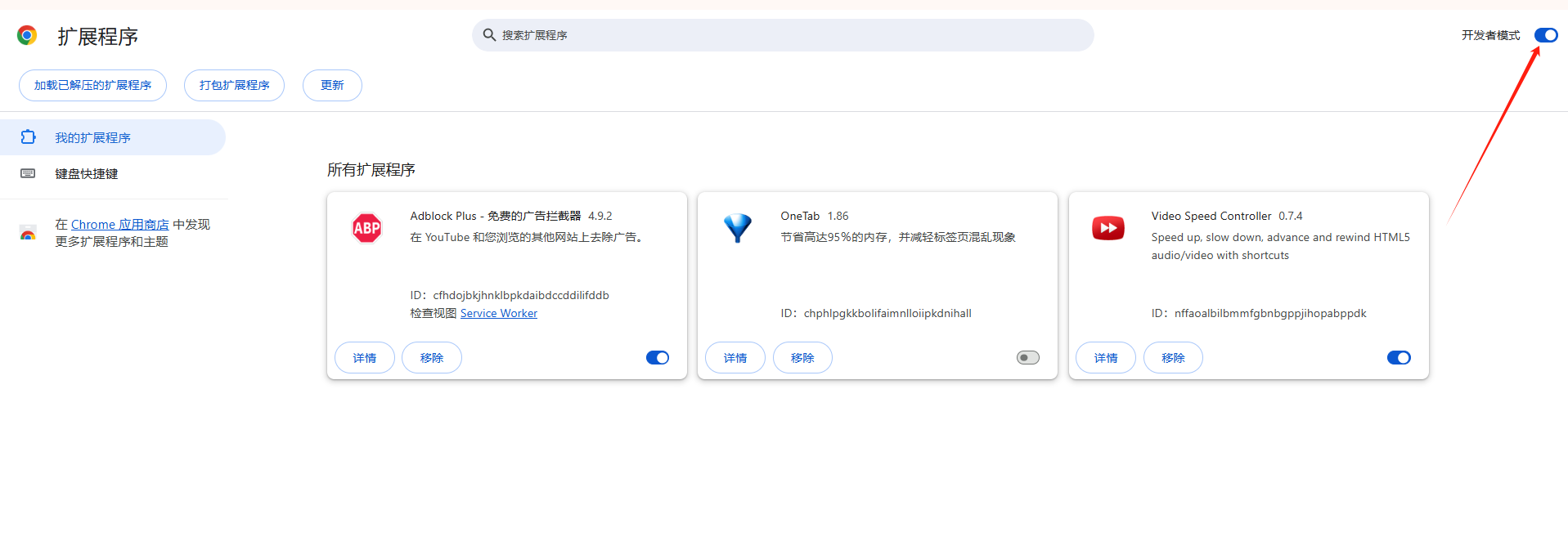Click the OneTab blue funnel icon

point(737,228)
